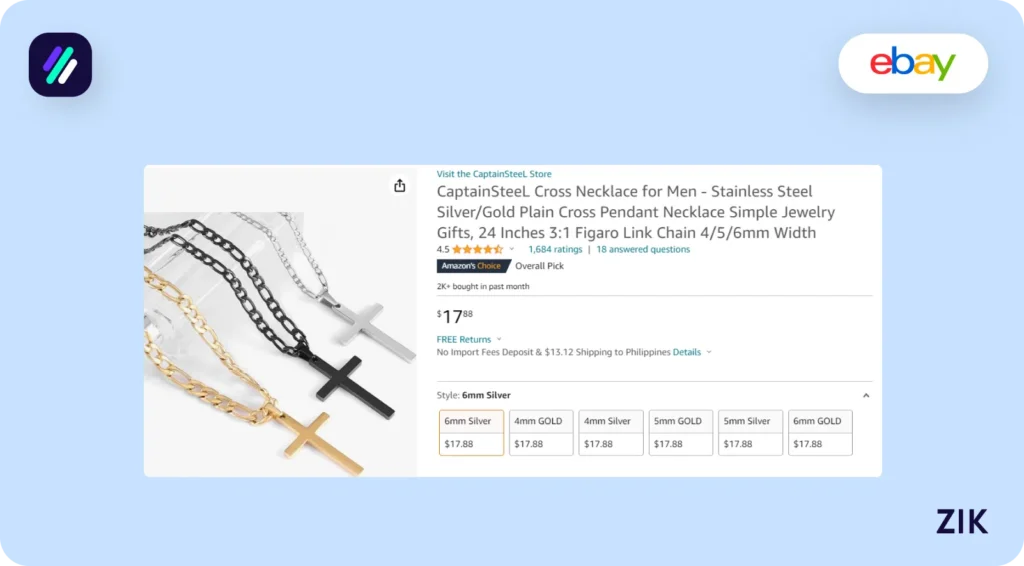
Task: Collapse the Style section chevron
Action: tap(866, 395)
